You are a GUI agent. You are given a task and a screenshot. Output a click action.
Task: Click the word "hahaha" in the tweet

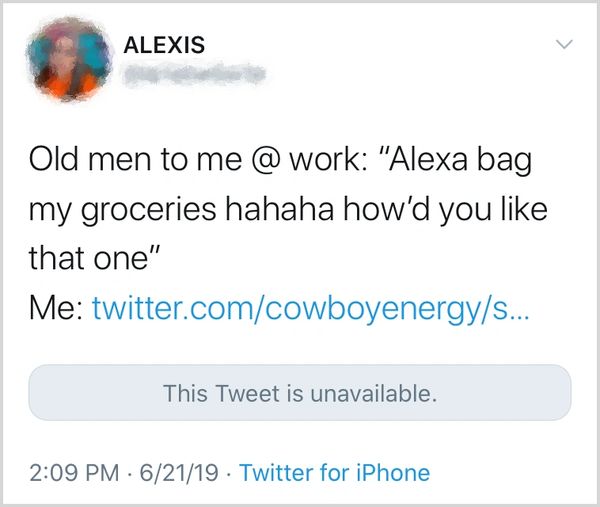tap(298, 211)
